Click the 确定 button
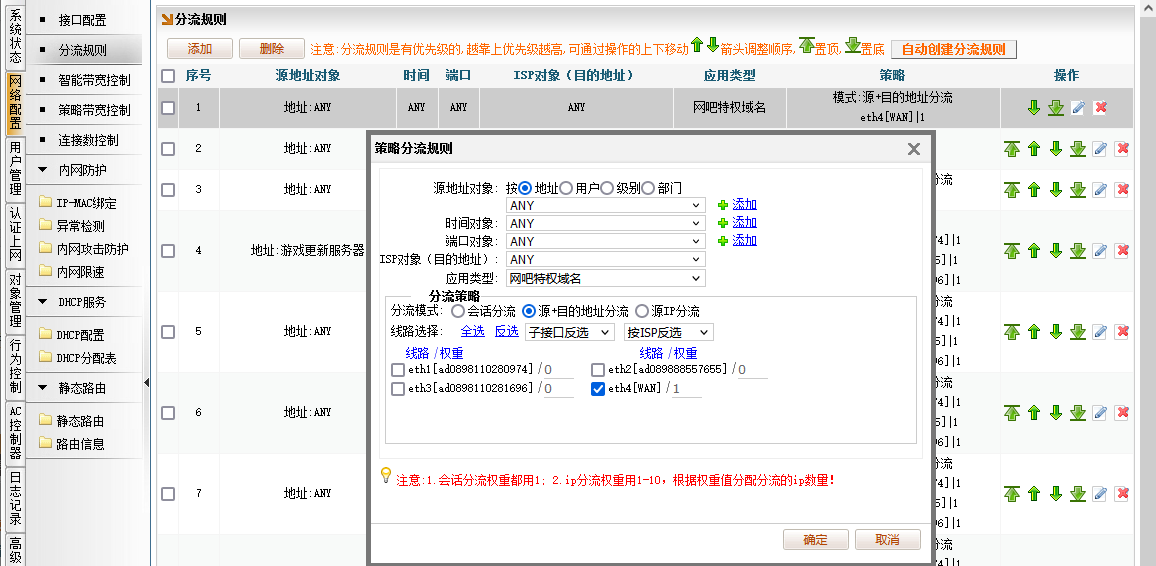 pyautogui.click(x=815, y=540)
